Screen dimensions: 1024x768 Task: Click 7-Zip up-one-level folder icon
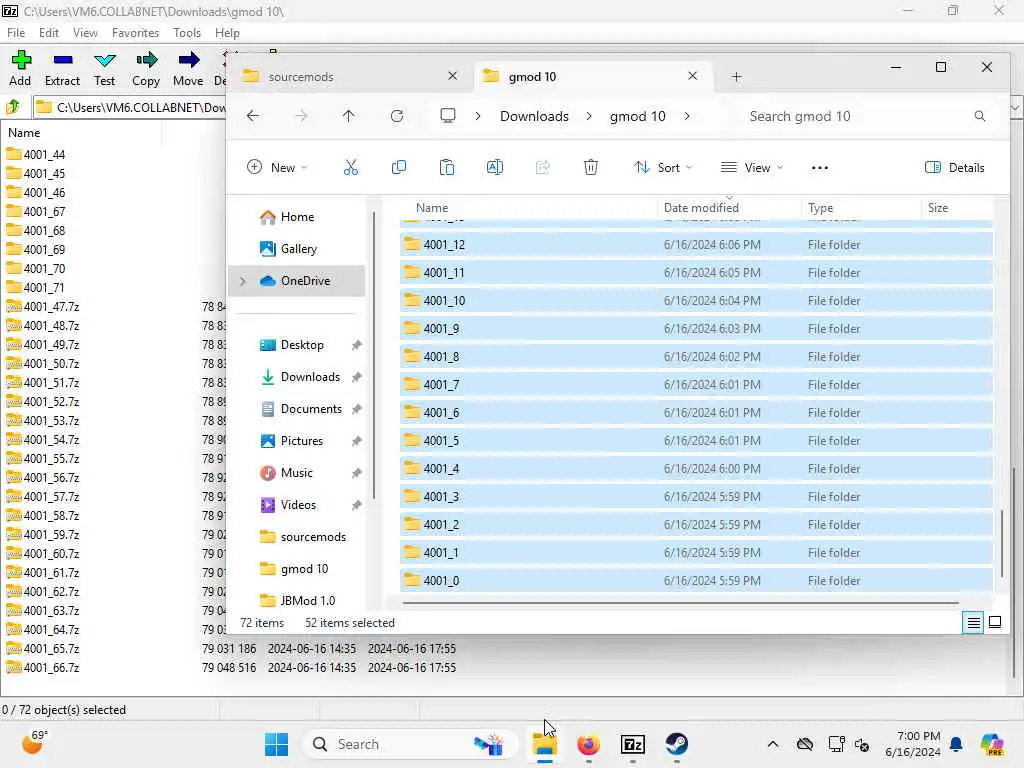point(13,106)
